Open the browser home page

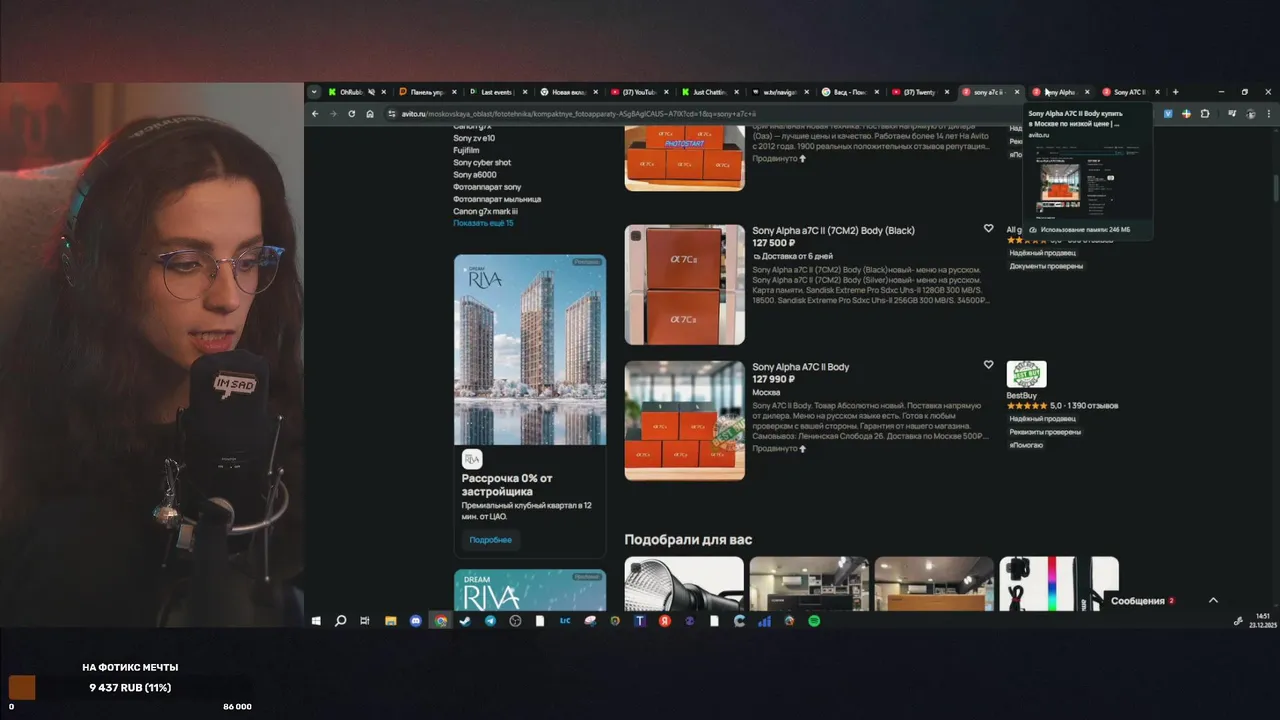[x=370, y=114]
